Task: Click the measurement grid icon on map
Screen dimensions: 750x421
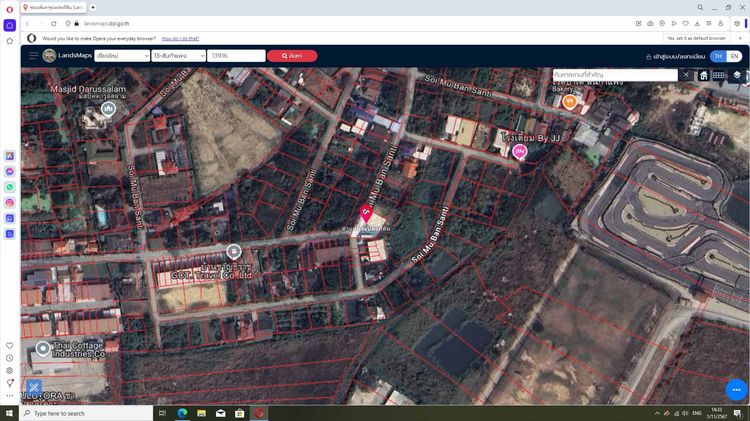Action: click(x=720, y=75)
